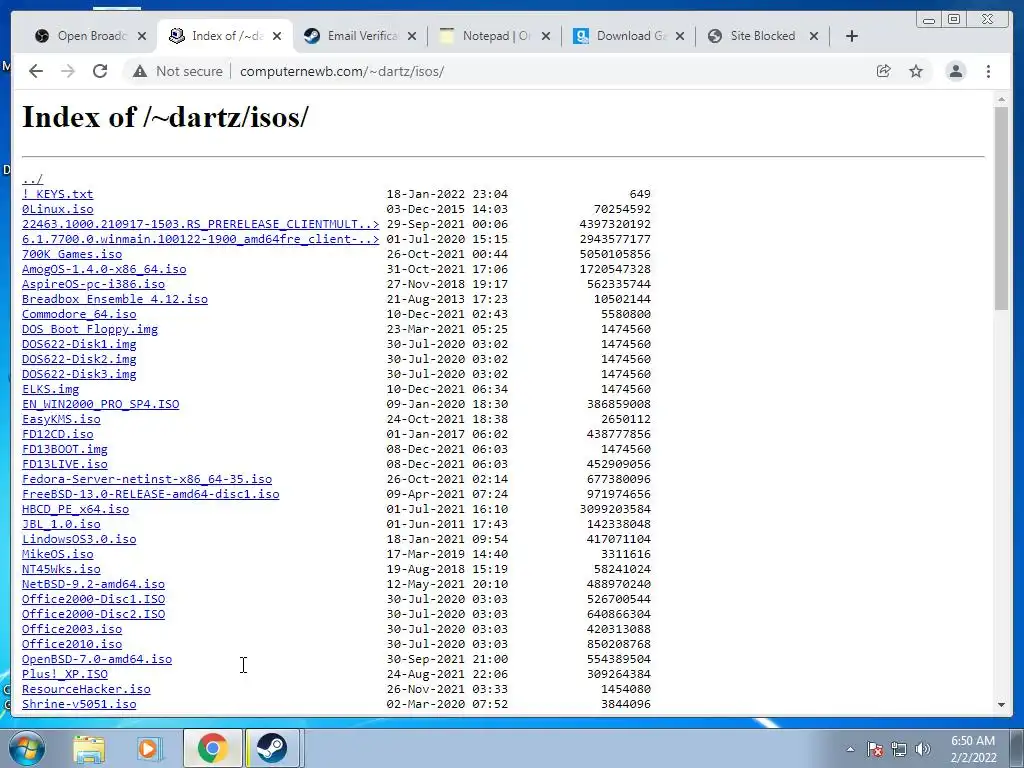Open OpenBSD-7.0-amd64.iso link
This screenshot has height=768, width=1024.
point(97,660)
